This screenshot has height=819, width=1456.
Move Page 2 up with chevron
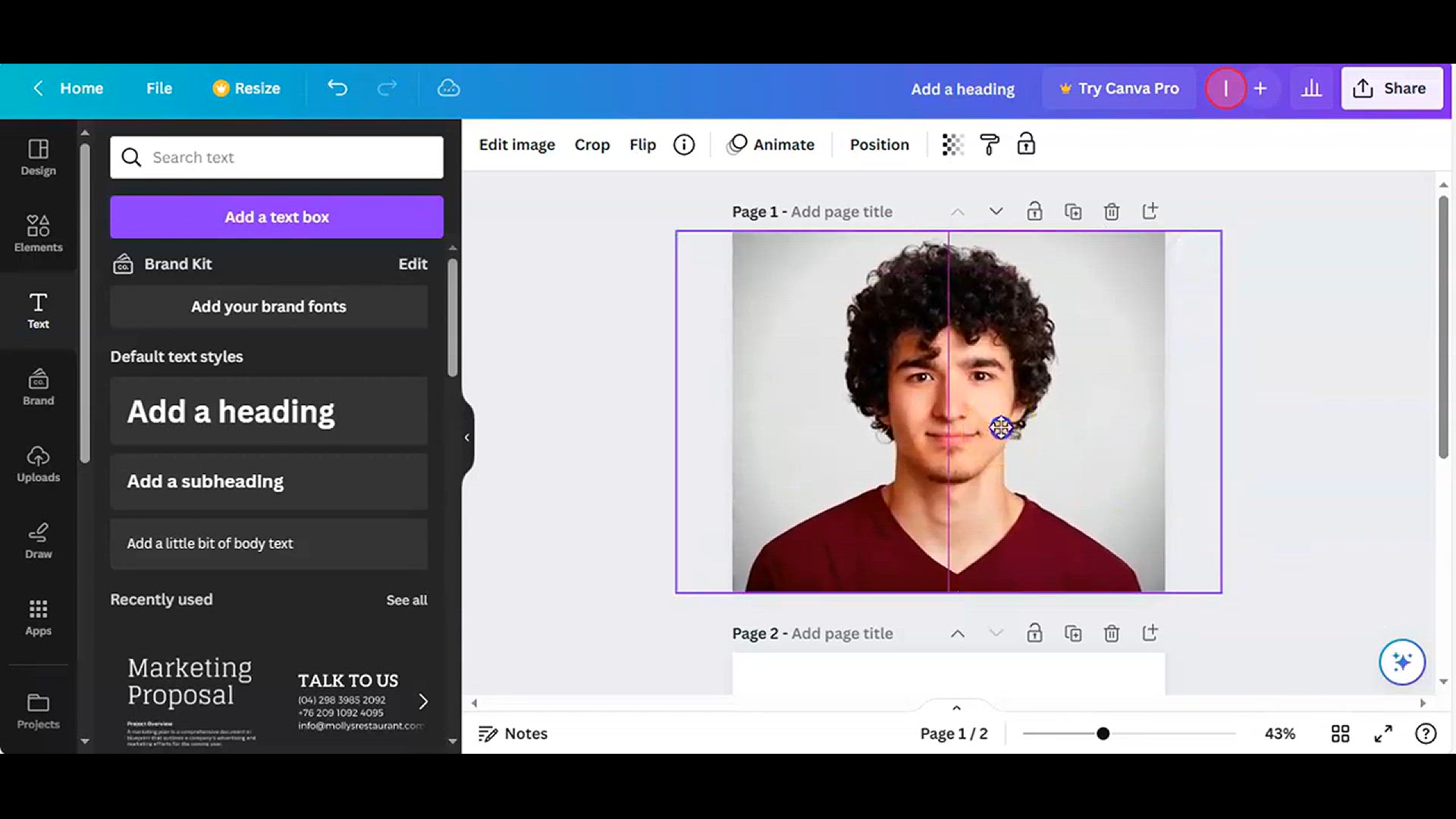958,633
